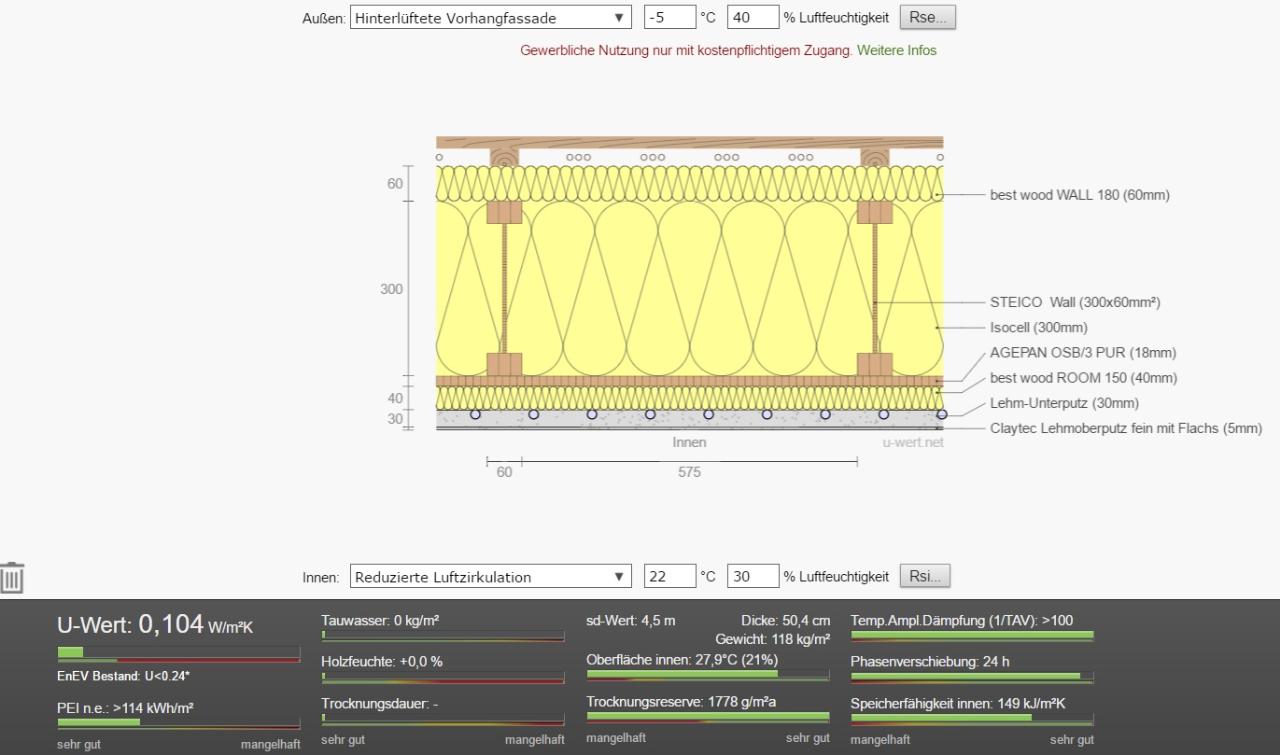Image resolution: width=1280 pixels, height=755 pixels.
Task: Select the AGEPAN OSB/3 PUR (18mm) label
Action: click(x=1083, y=352)
